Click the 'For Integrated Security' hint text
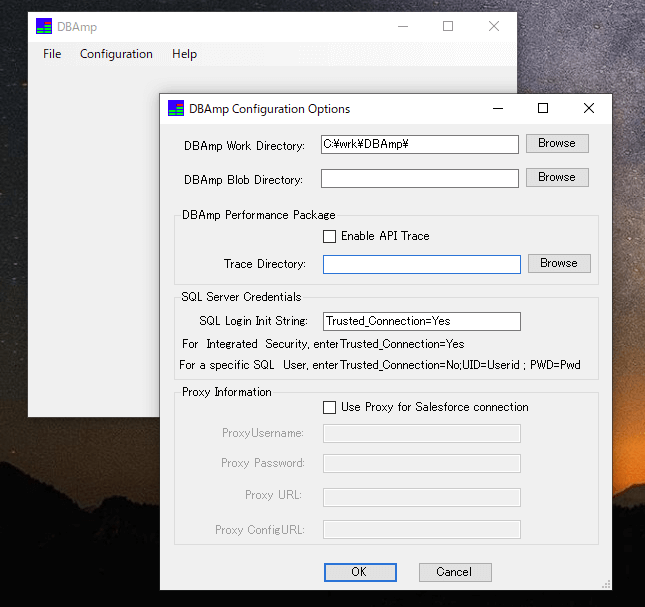Screen dimensions: 645x607 323,344
